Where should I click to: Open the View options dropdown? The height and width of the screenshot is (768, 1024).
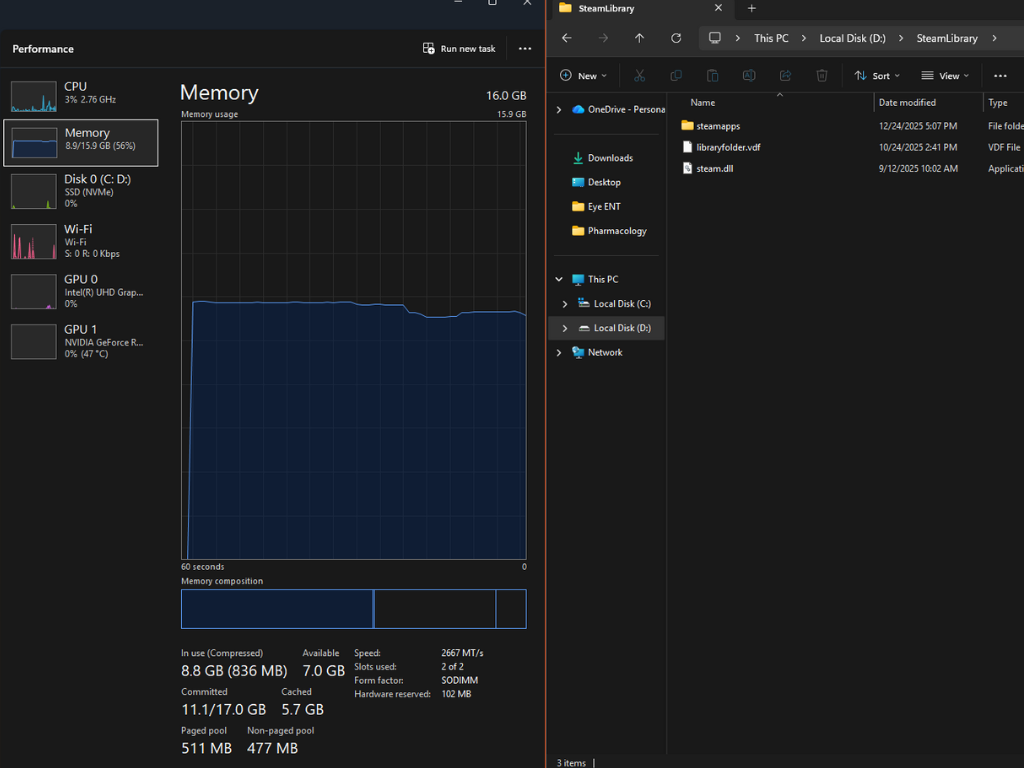[946, 75]
